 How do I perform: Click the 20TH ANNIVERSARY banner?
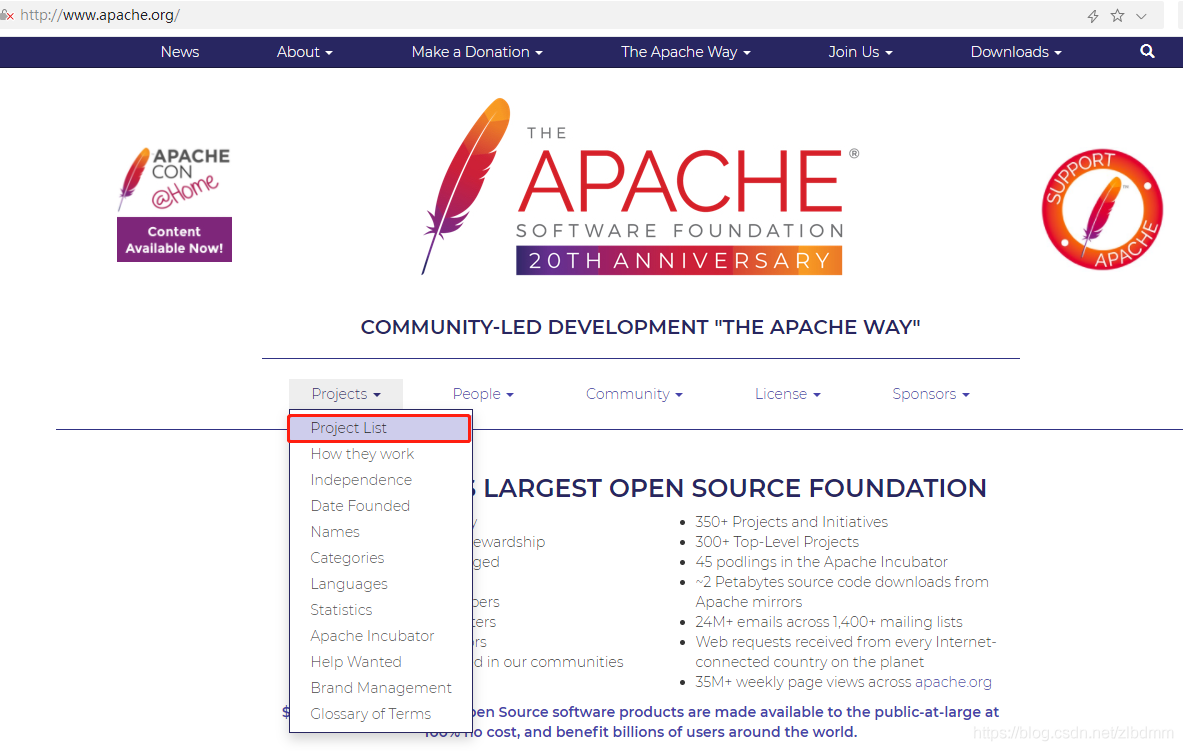tap(679, 260)
